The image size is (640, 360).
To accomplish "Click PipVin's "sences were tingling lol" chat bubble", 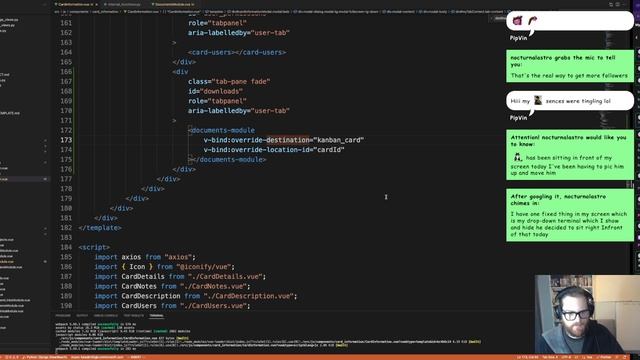I will 570,101.
